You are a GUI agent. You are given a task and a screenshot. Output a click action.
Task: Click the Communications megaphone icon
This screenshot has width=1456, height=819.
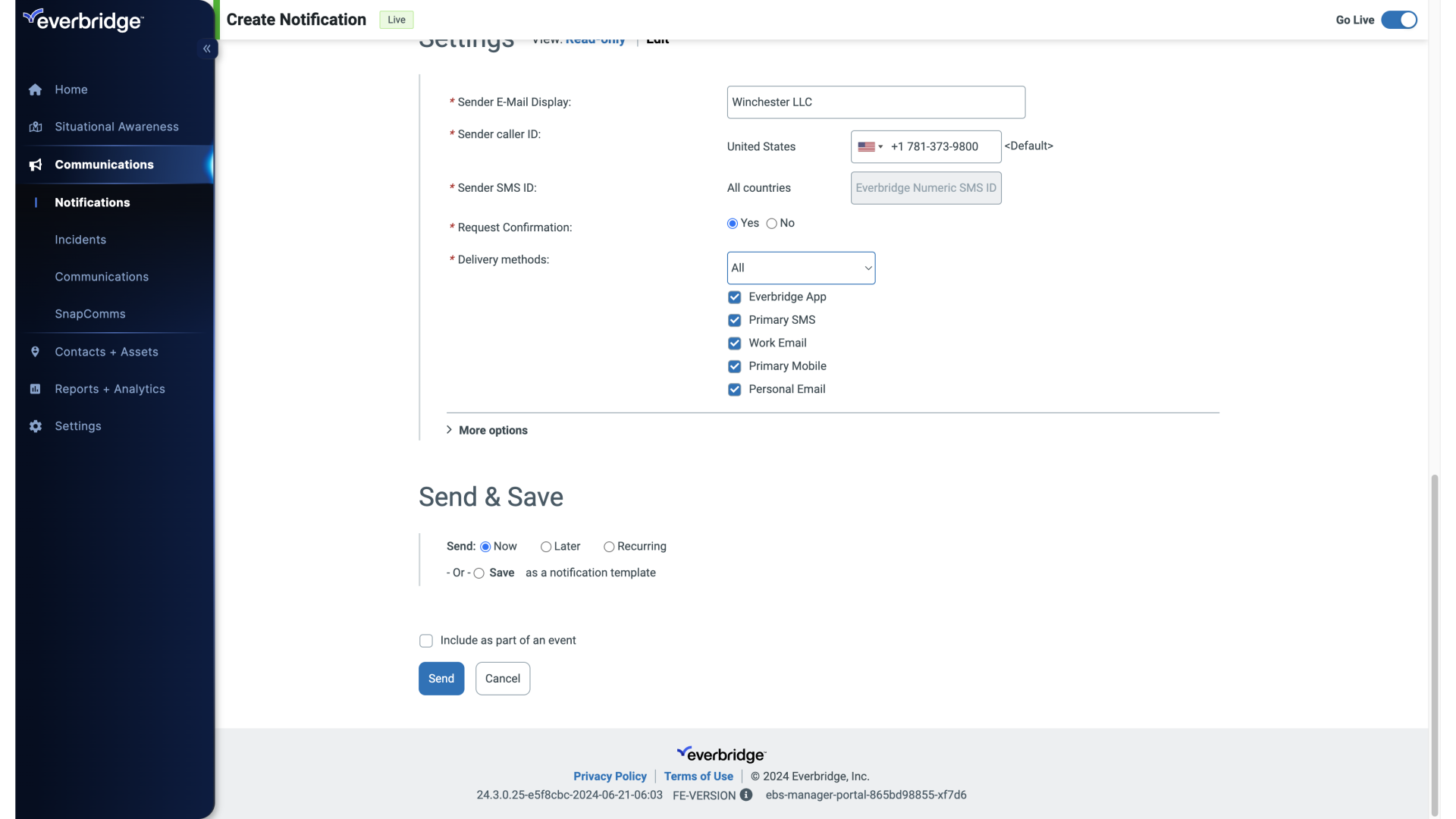pyautogui.click(x=35, y=165)
